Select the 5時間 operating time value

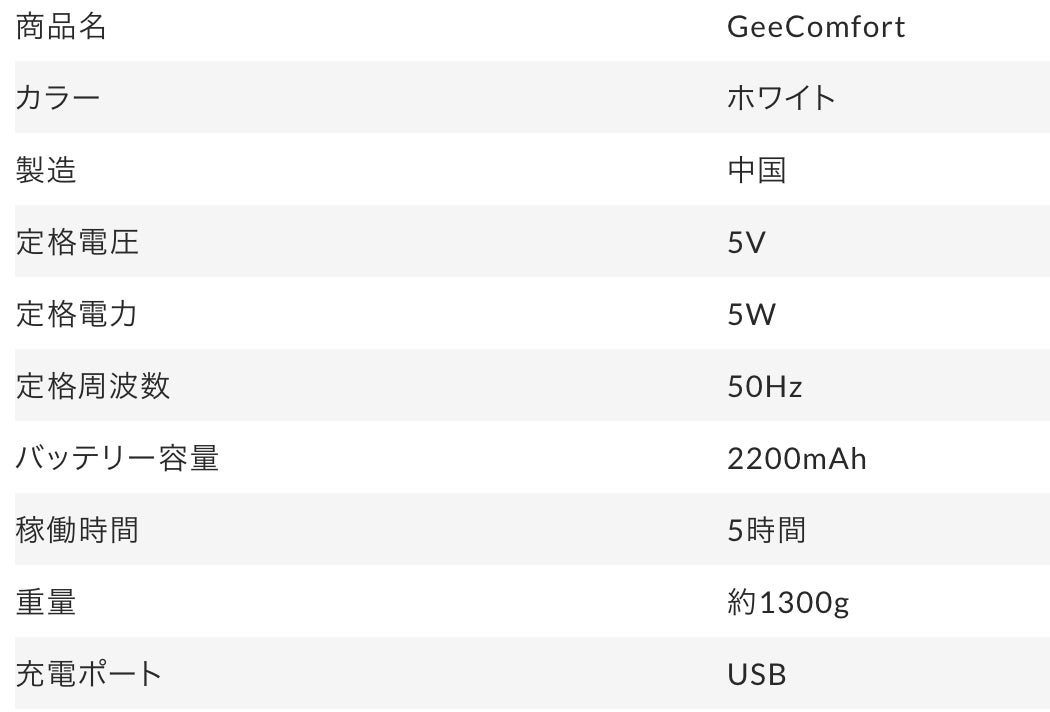tap(766, 530)
